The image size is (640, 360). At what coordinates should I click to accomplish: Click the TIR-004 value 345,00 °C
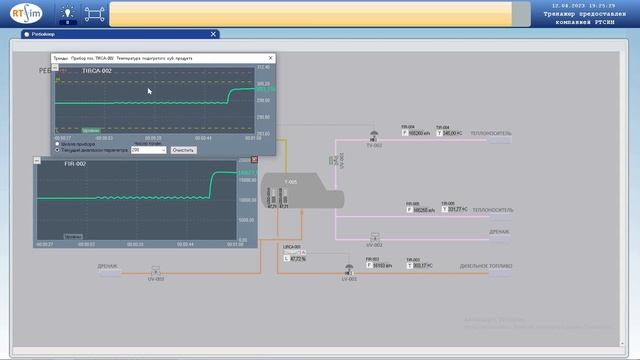click(x=453, y=133)
